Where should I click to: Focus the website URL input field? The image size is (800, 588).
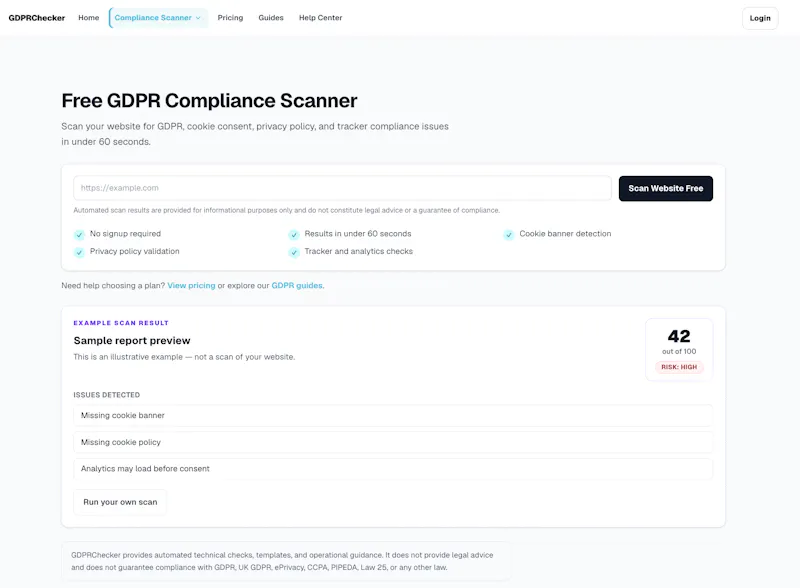(x=342, y=188)
